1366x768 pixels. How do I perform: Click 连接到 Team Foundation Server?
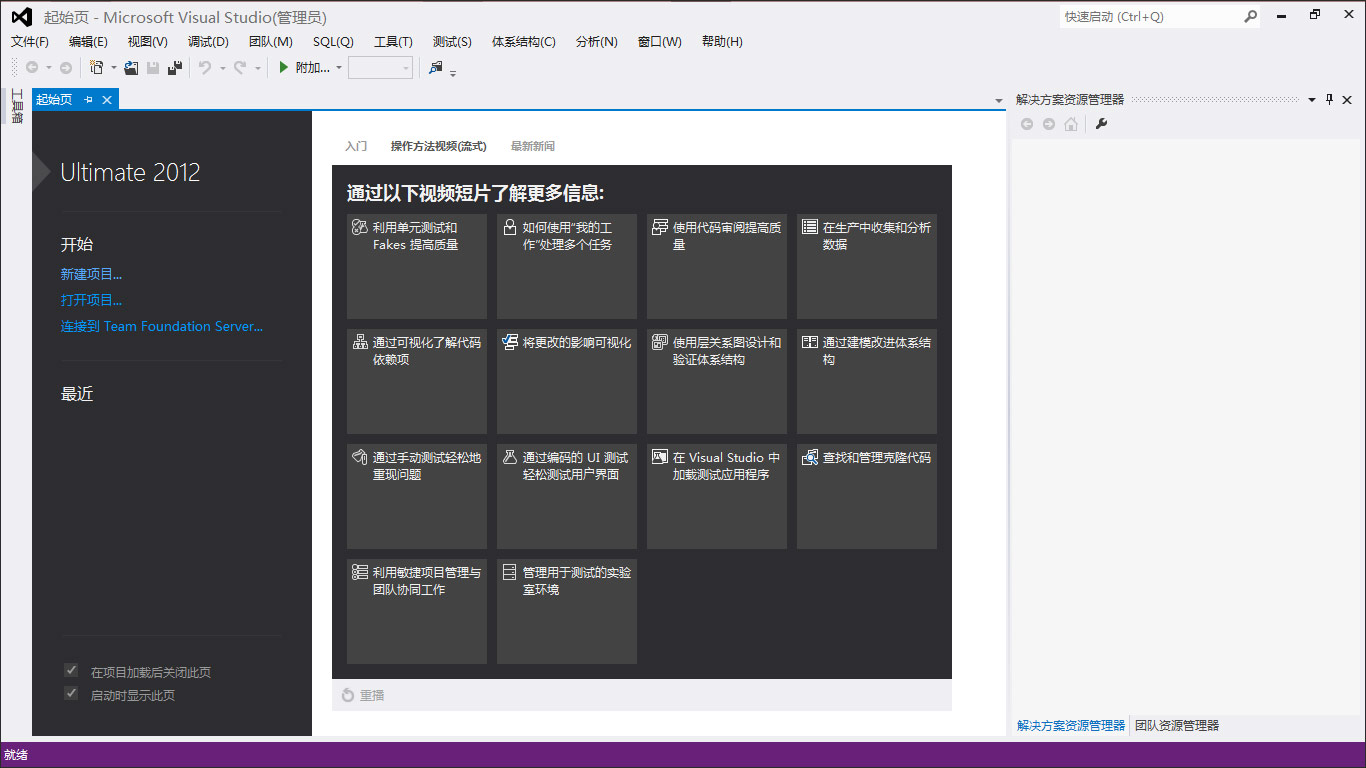pyautogui.click(x=161, y=326)
